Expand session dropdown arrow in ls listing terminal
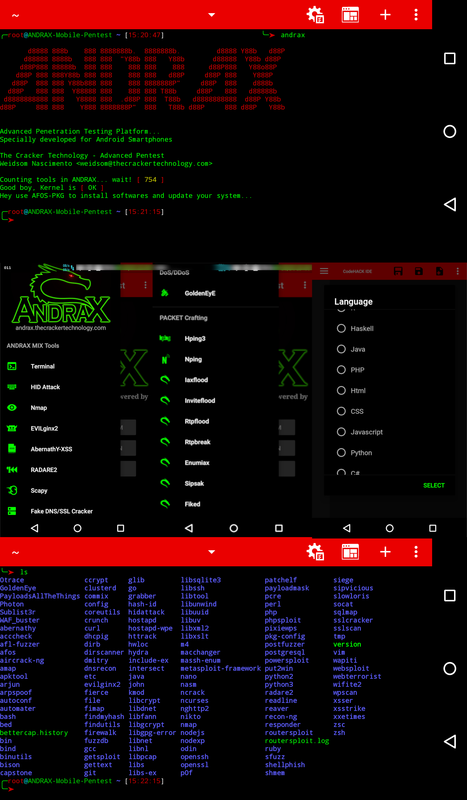 click(212, 552)
